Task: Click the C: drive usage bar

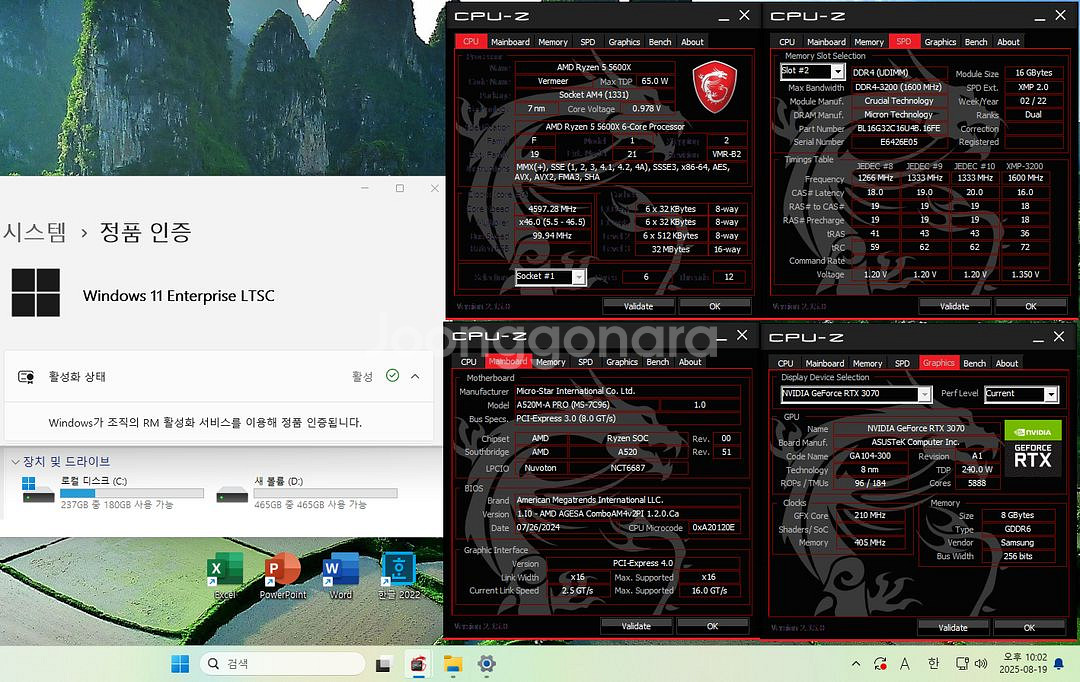Action: (132, 493)
